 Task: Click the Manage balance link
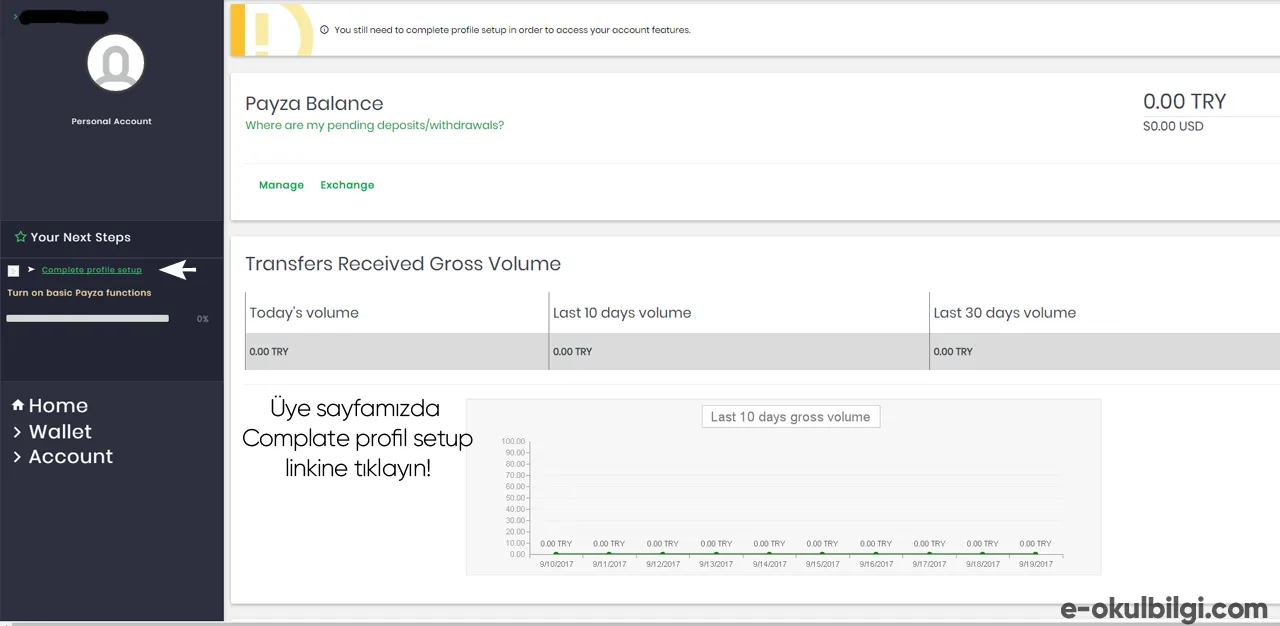[x=281, y=185]
